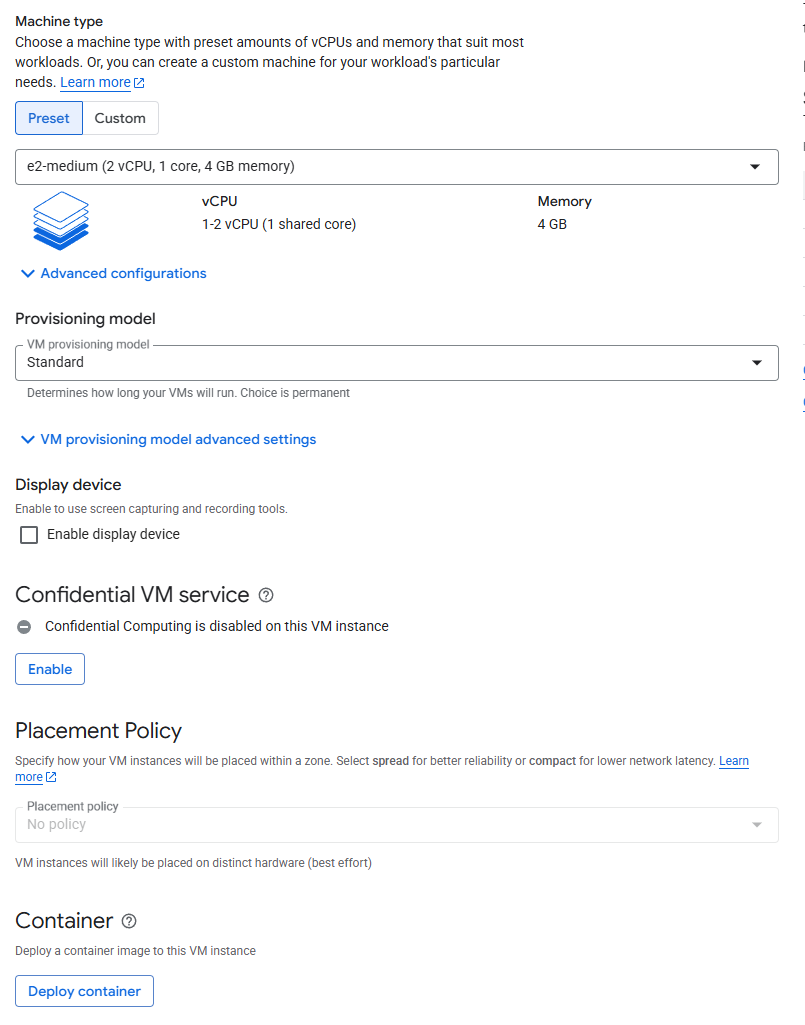This screenshot has width=805, height=1025.
Task: Open the e2-medium machine type dropdown
Action: pos(396,167)
